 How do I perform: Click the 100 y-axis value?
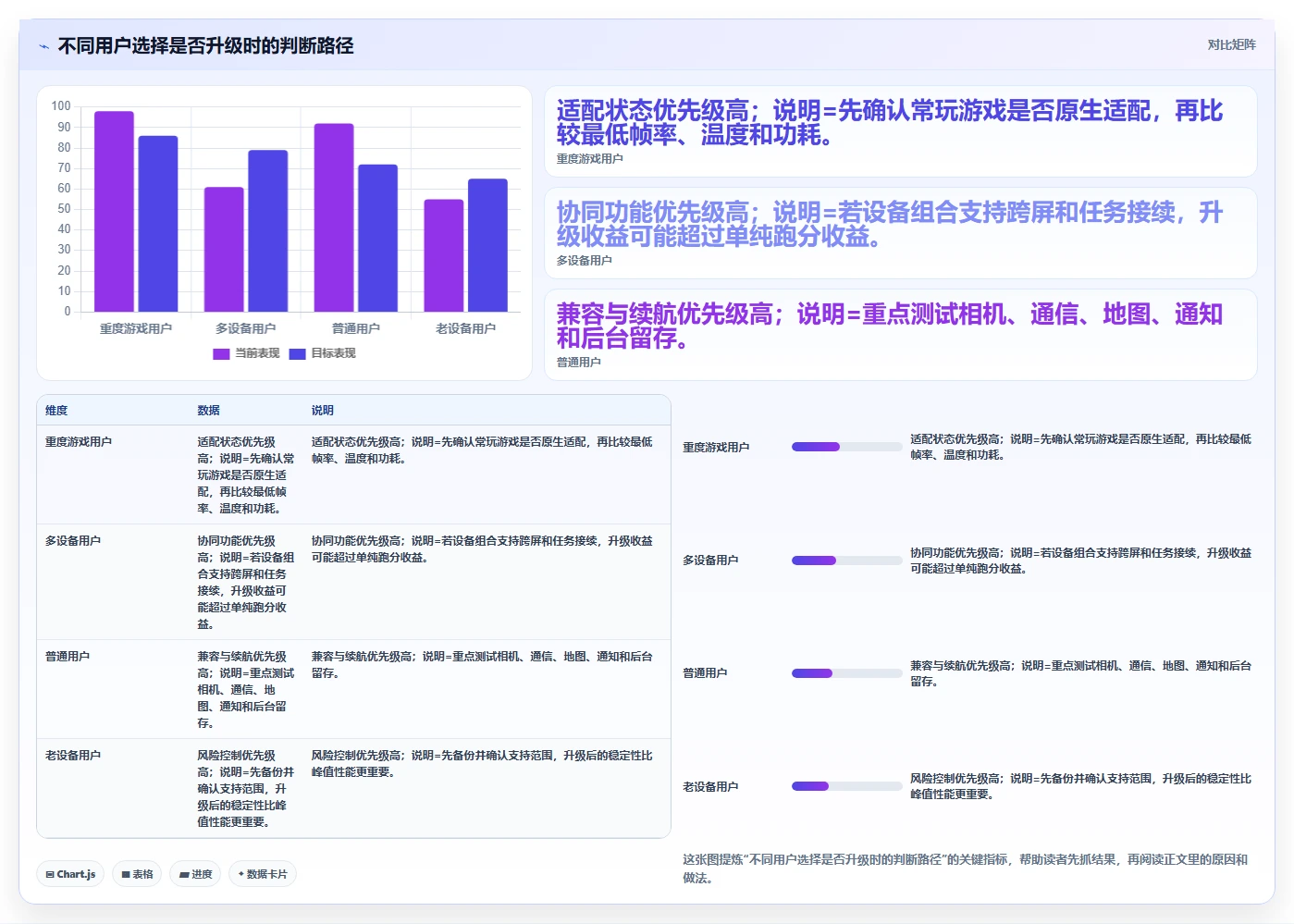coord(61,106)
